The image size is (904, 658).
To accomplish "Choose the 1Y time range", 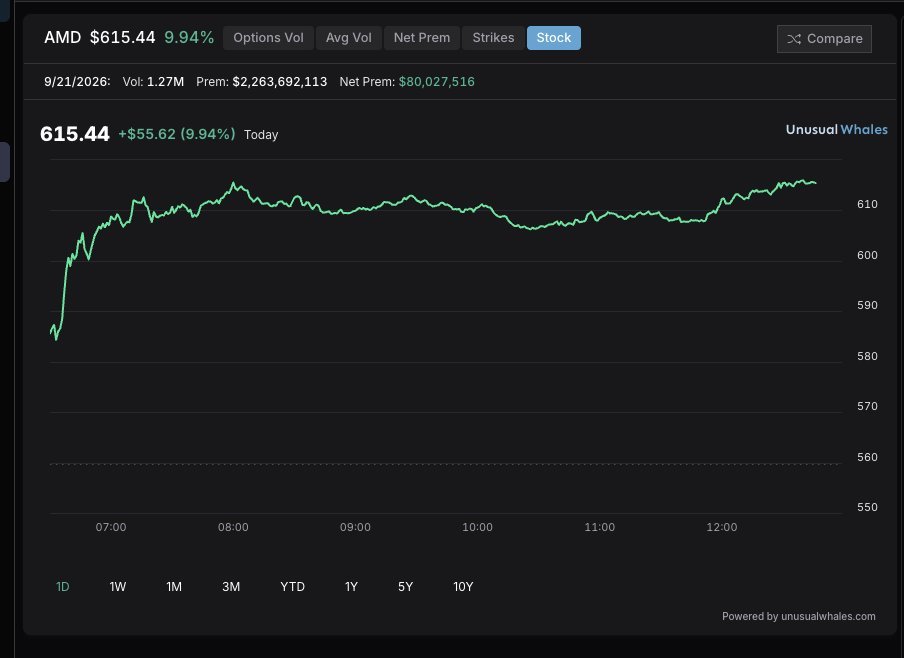I will point(351,587).
